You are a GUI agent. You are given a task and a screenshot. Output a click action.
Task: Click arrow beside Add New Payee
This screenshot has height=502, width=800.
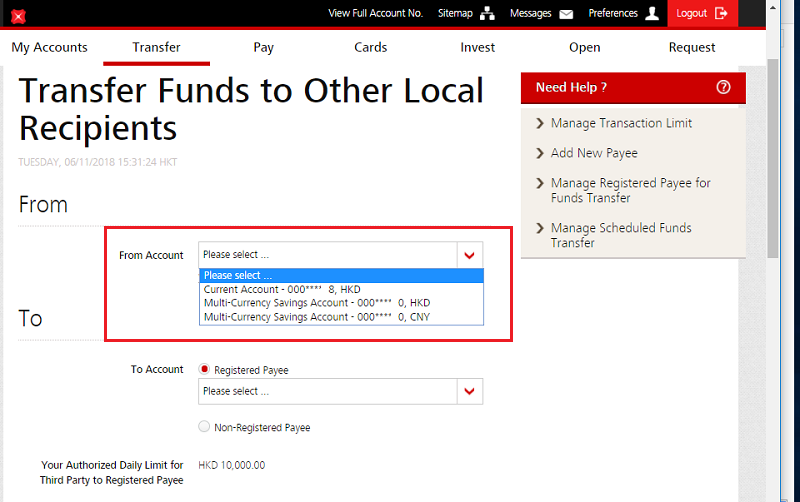pyautogui.click(x=538, y=153)
